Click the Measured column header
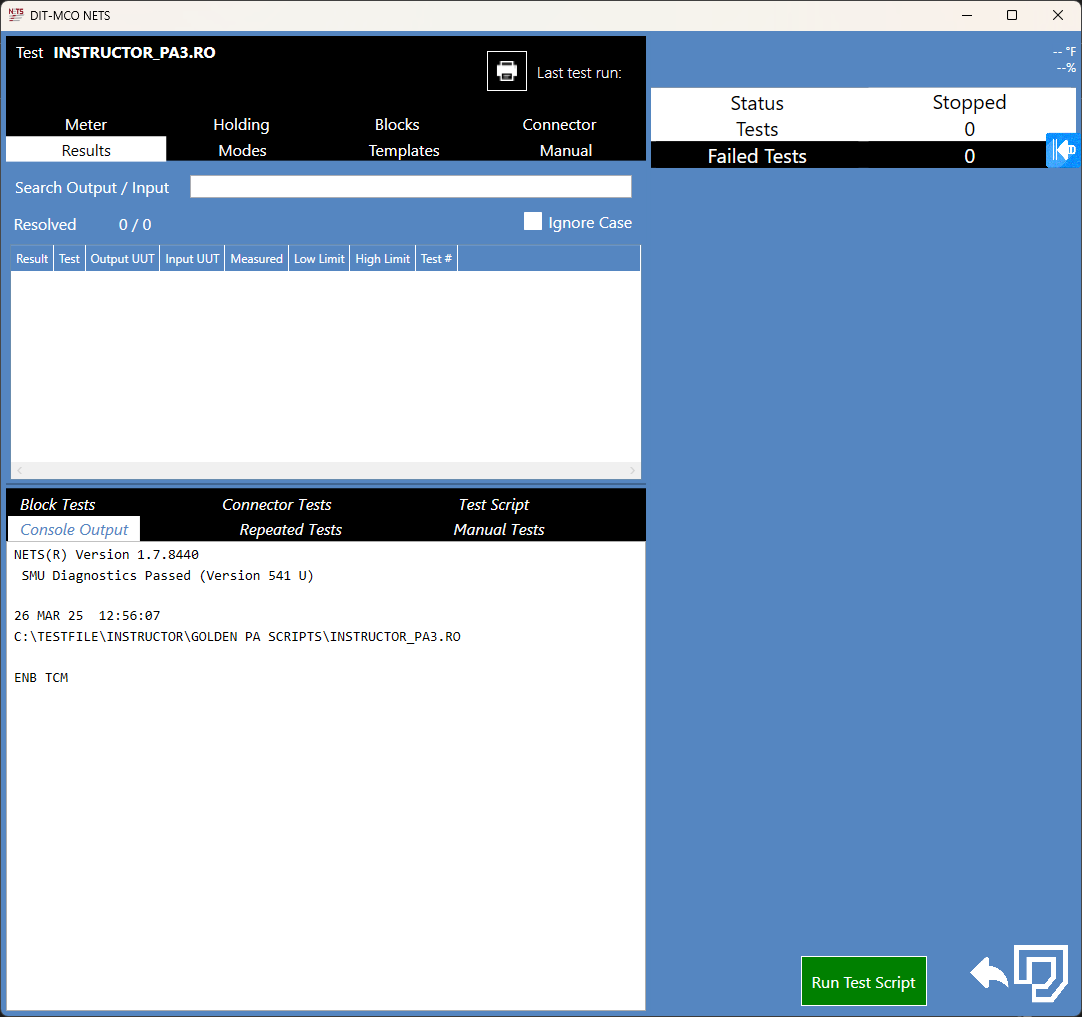 coord(256,258)
